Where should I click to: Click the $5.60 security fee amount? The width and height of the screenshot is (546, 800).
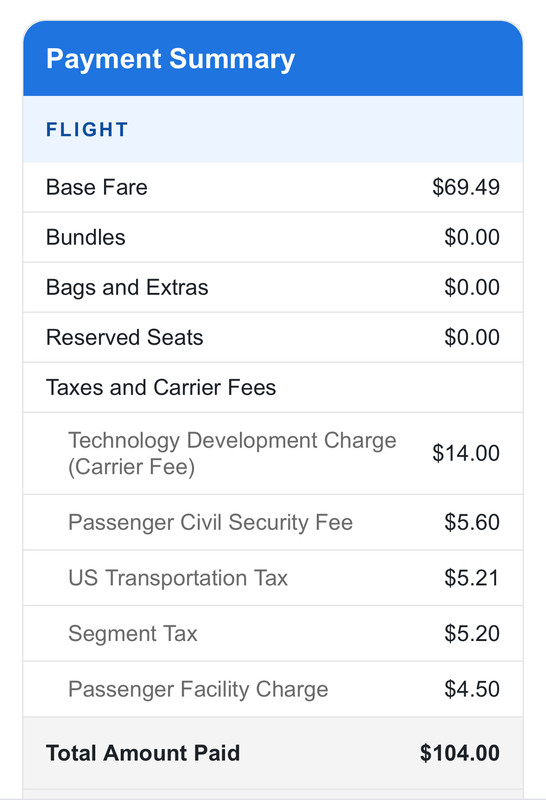tap(472, 522)
